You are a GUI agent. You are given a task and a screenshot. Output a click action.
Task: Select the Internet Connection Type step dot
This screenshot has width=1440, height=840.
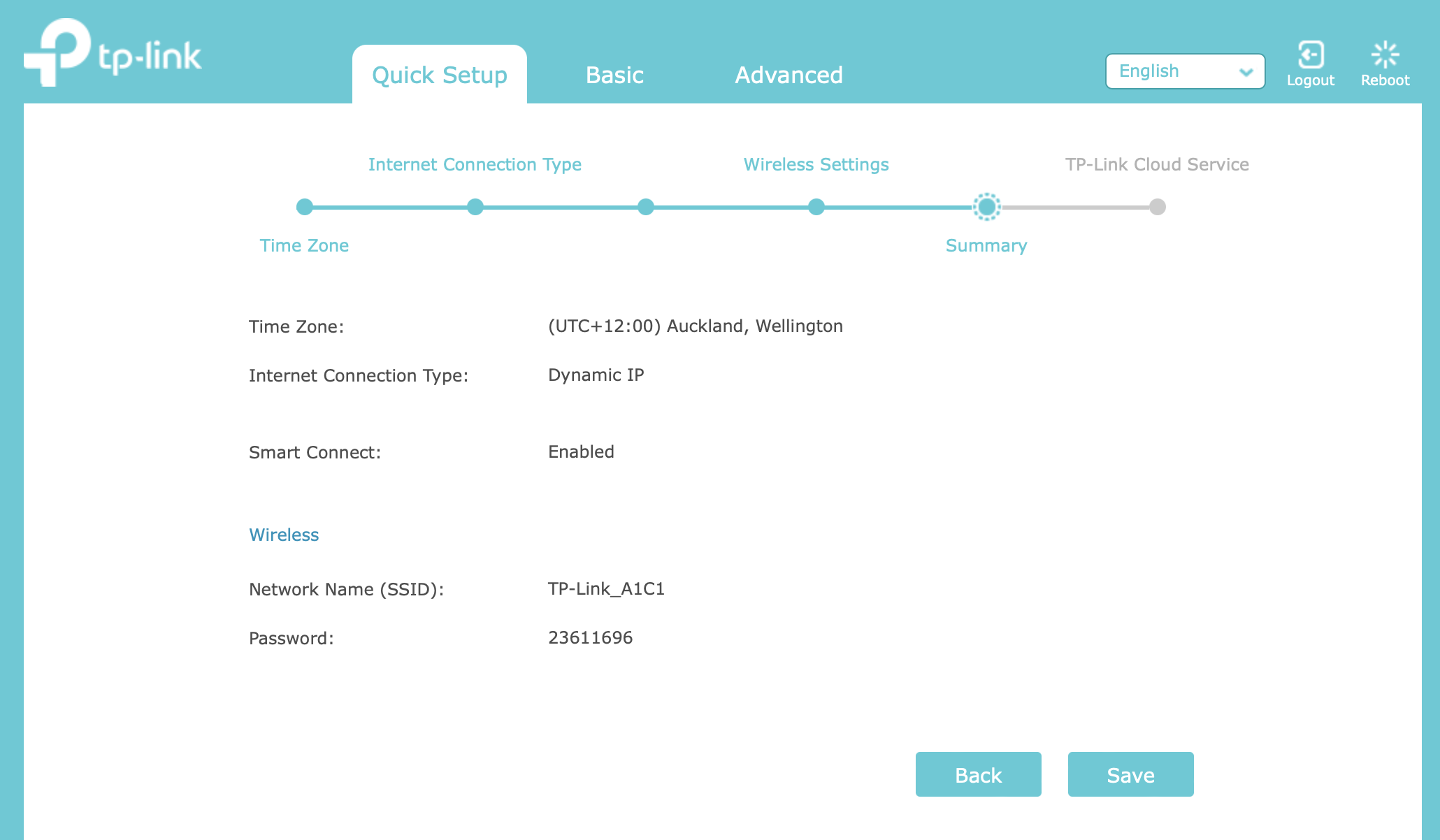pos(475,207)
